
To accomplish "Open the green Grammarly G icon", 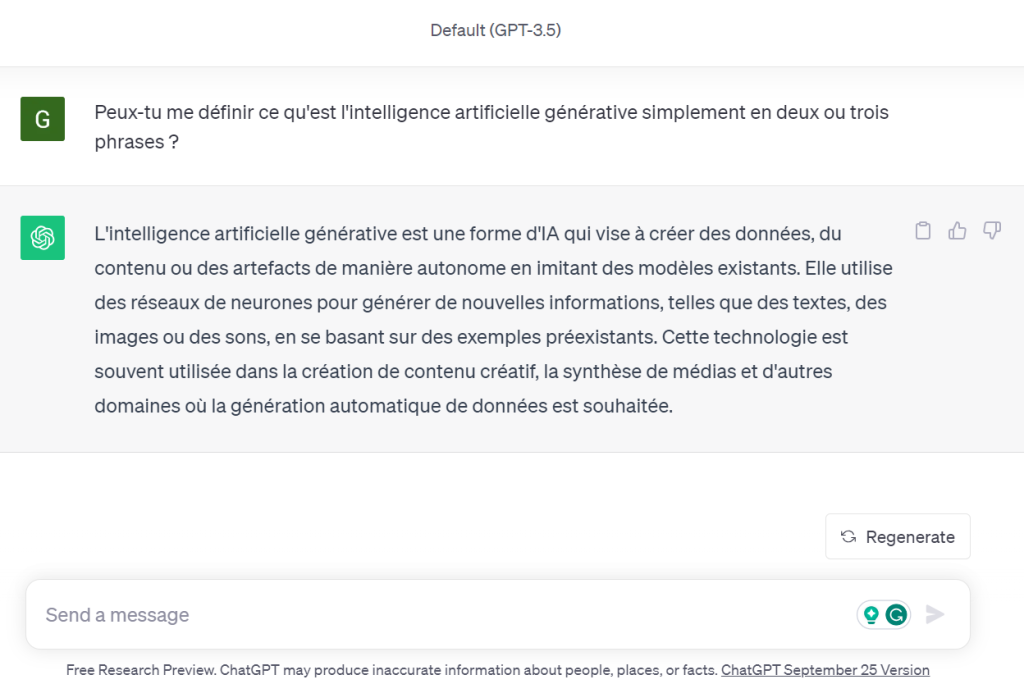I will [897, 615].
